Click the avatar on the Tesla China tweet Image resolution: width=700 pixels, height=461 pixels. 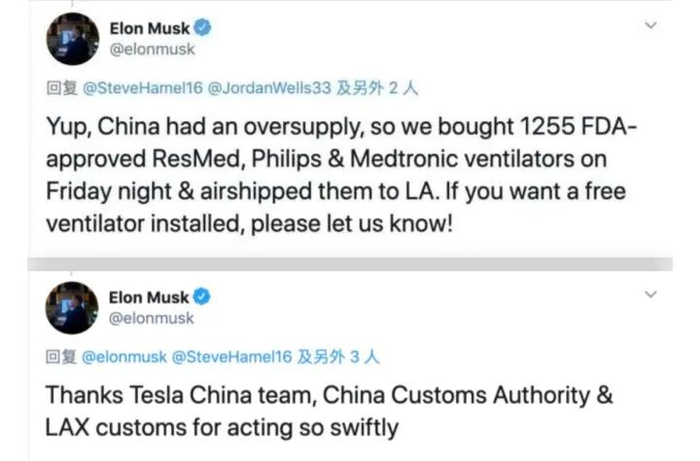(73, 308)
